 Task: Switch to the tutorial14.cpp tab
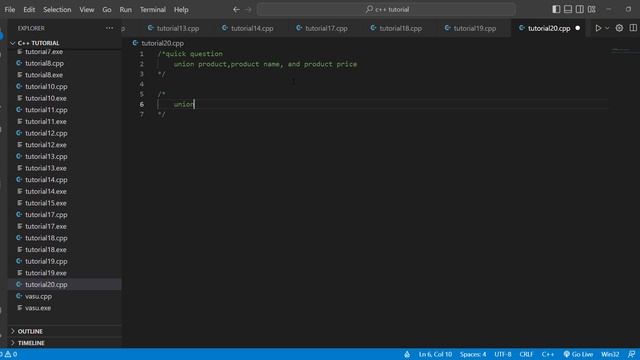coord(248,28)
